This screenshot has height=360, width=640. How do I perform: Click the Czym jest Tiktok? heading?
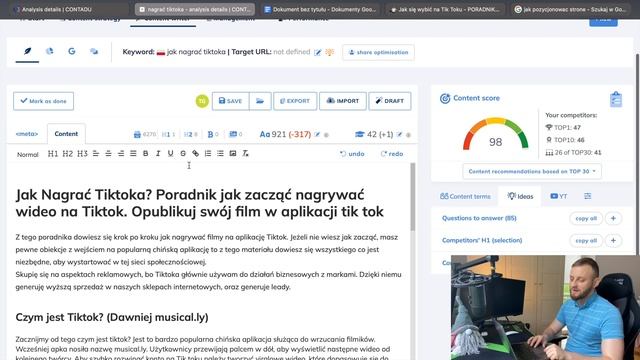click(112, 317)
